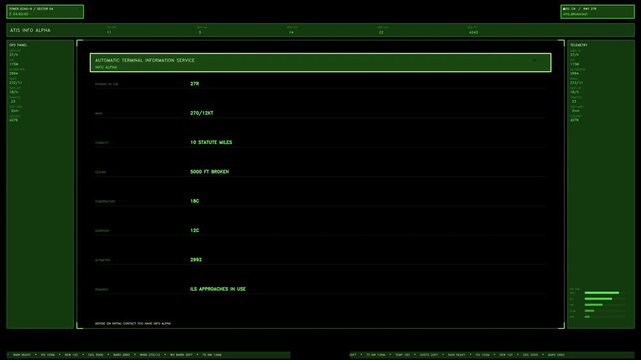Open the OPS PANEL heading
This screenshot has width=641, height=360.
pos(18,45)
